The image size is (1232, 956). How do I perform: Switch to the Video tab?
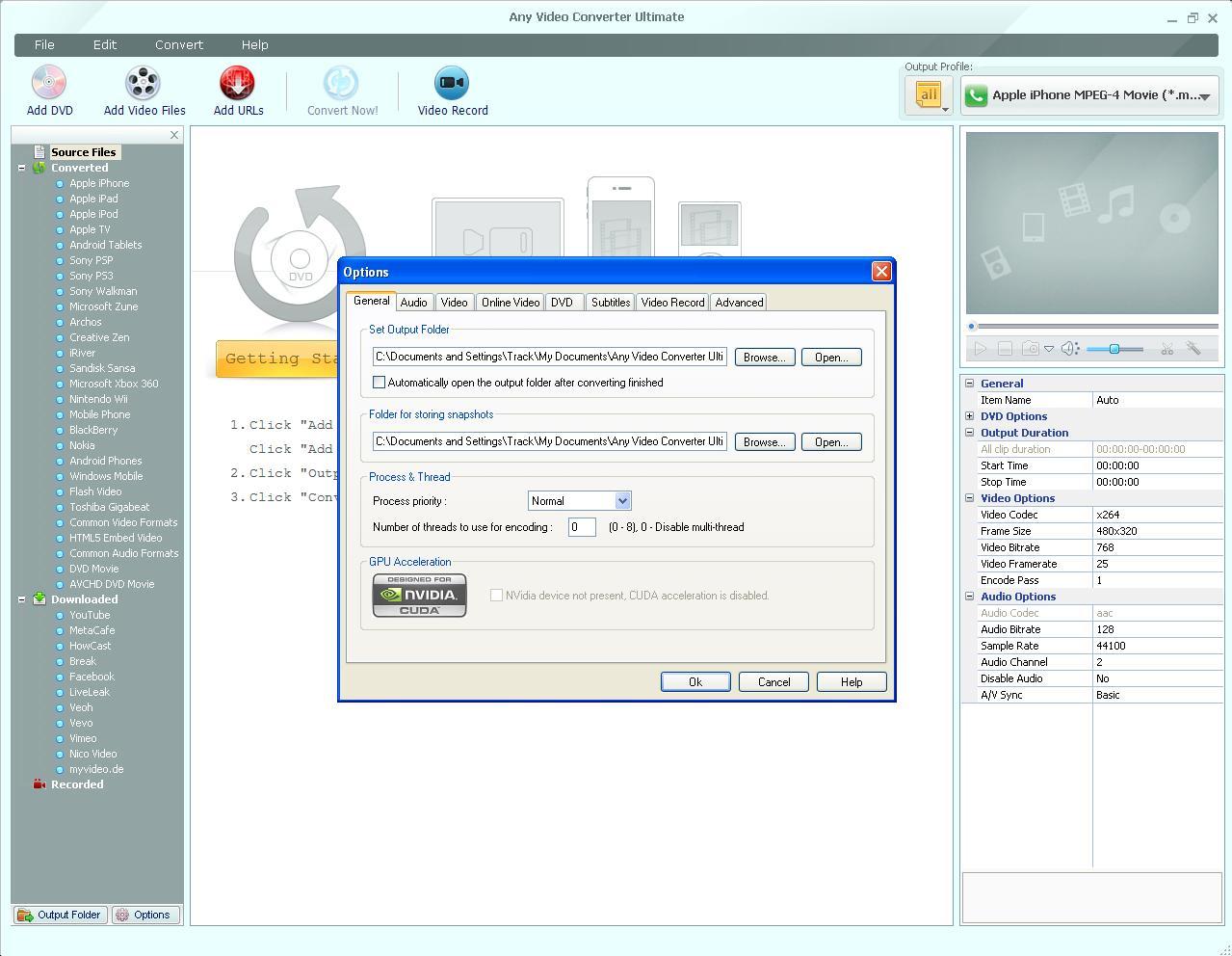454,303
